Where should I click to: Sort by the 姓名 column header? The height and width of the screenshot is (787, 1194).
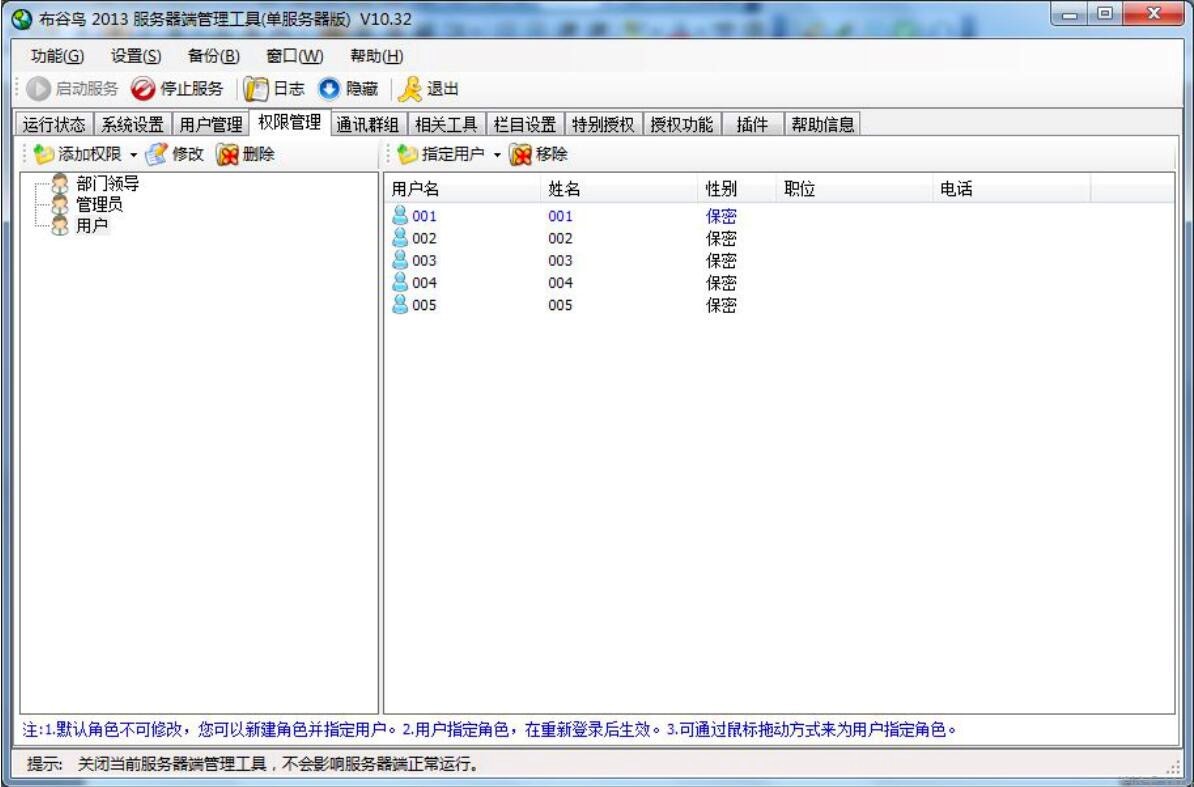point(621,189)
